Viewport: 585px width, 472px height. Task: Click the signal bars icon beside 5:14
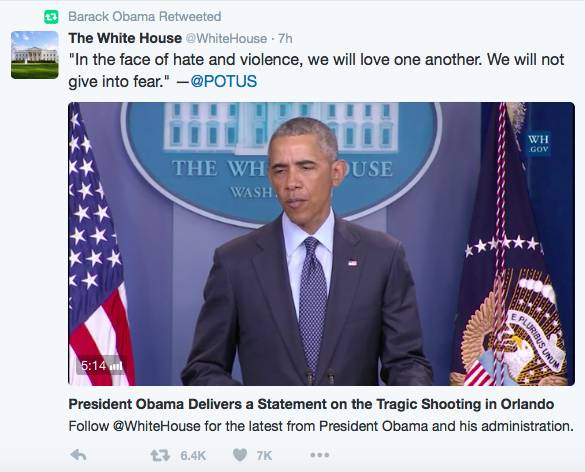pos(116,366)
